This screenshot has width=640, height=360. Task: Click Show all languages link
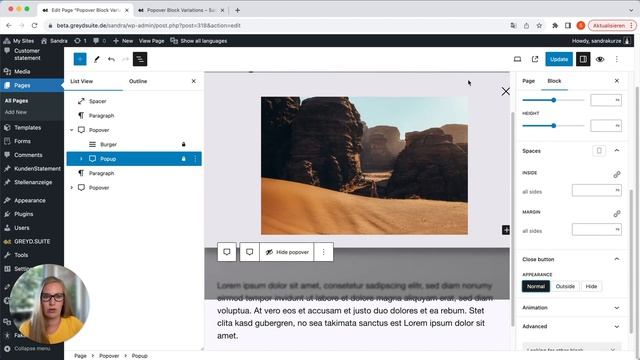(x=199, y=41)
